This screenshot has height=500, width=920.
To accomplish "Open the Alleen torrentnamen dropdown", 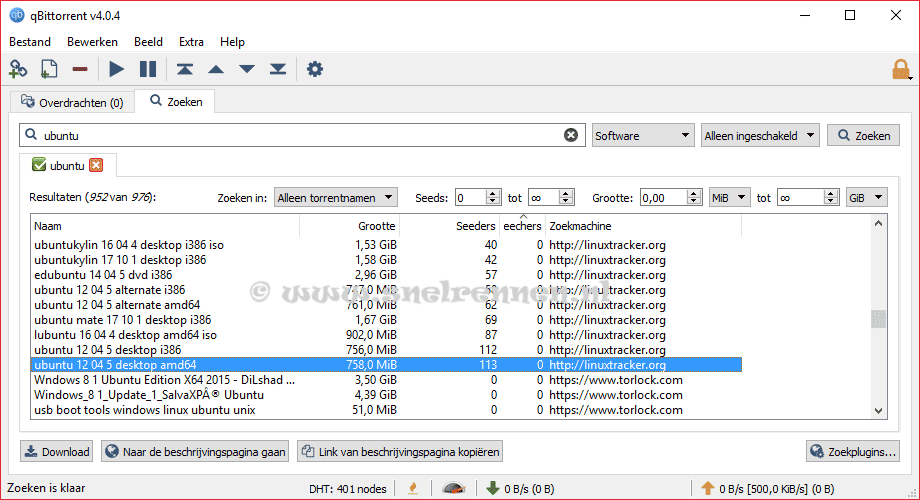I will (x=336, y=198).
